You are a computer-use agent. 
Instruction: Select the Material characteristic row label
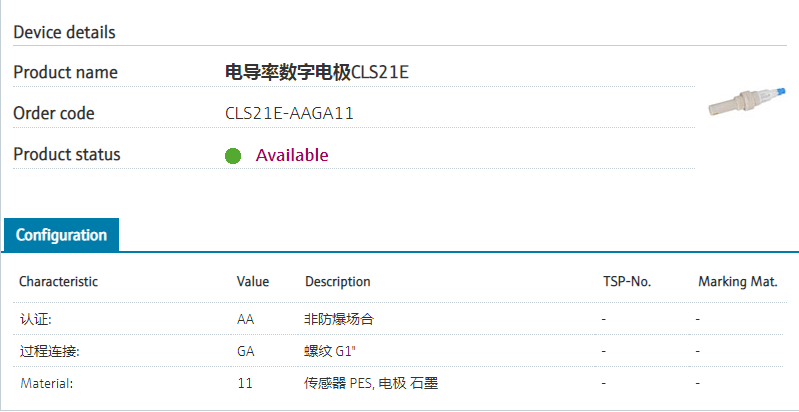46,383
